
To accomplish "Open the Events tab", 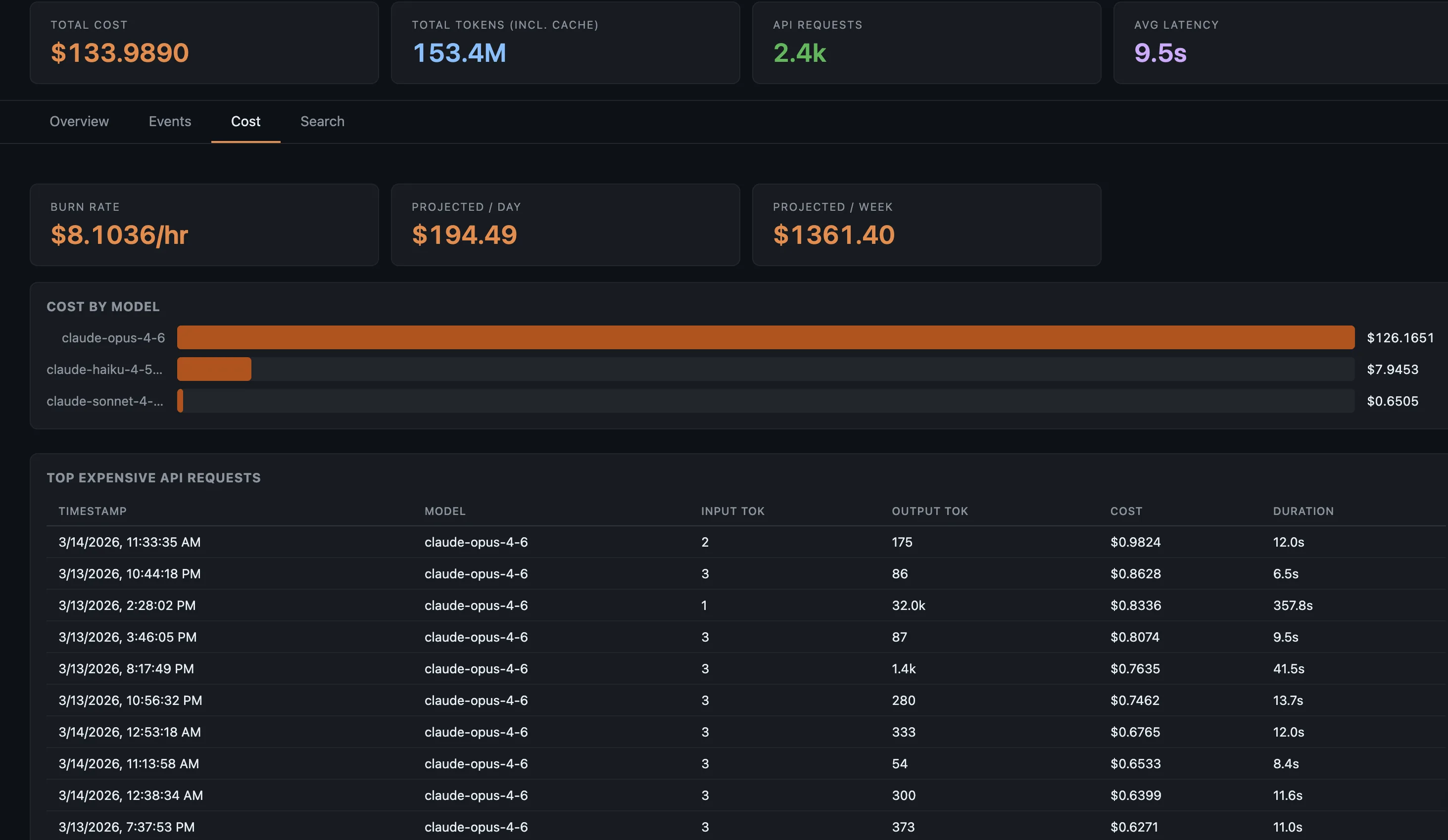I will point(170,121).
